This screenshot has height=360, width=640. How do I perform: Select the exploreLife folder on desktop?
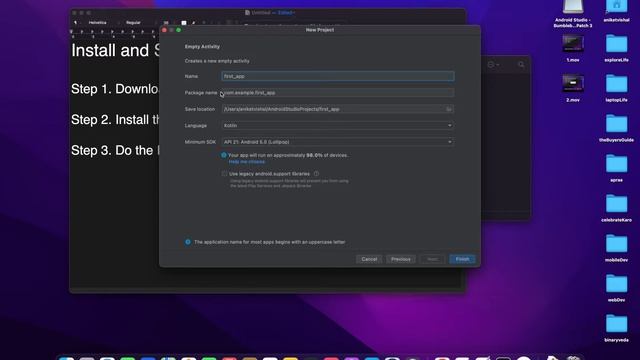pos(616,48)
